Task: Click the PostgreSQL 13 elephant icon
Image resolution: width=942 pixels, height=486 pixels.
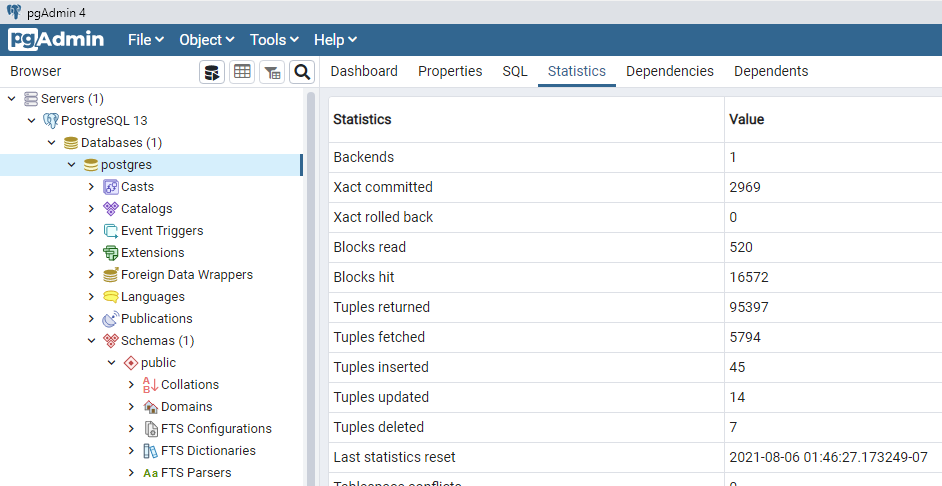Action: 51,121
